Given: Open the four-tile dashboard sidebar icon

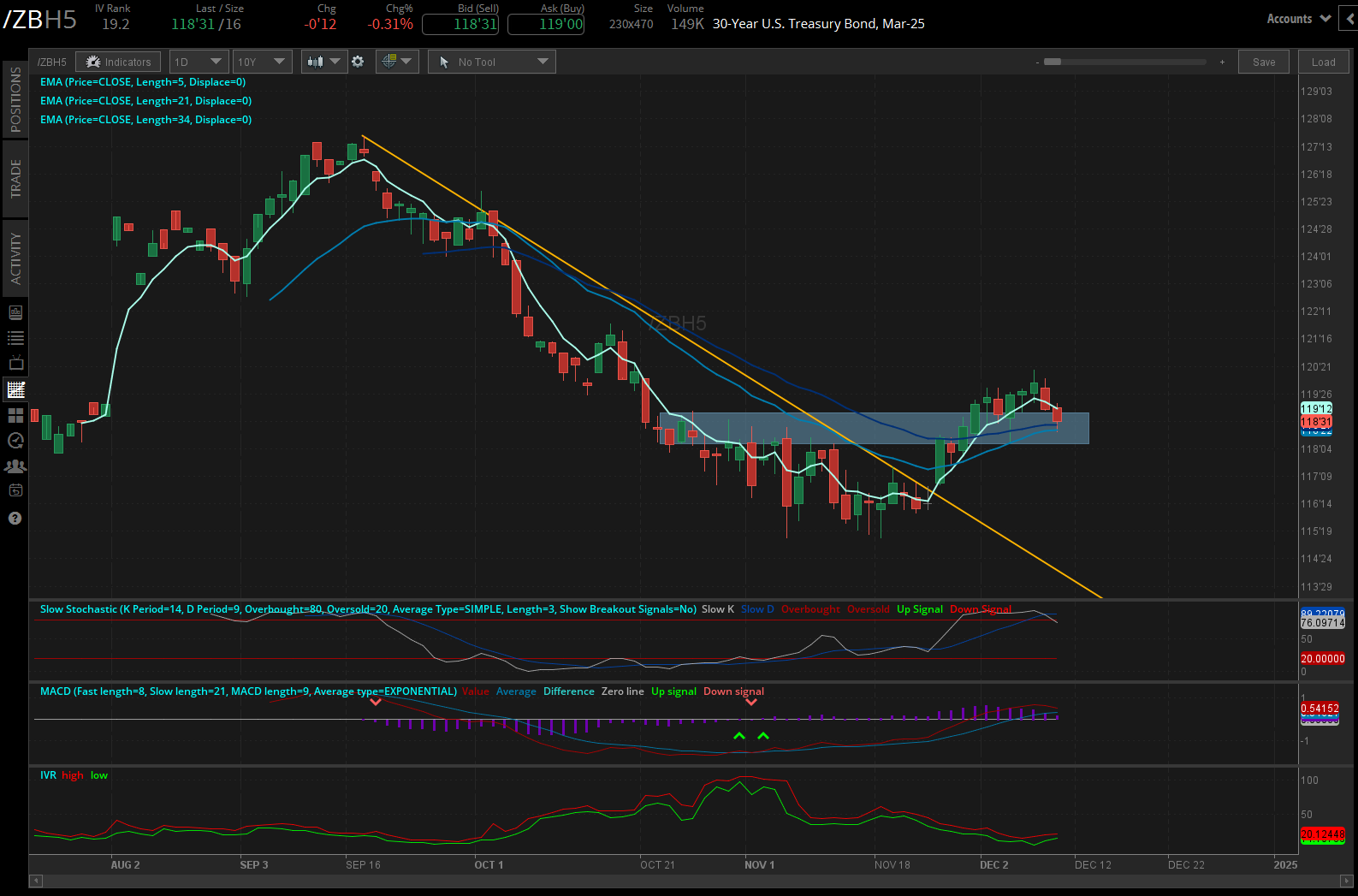Looking at the screenshot, I should (x=15, y=415).
